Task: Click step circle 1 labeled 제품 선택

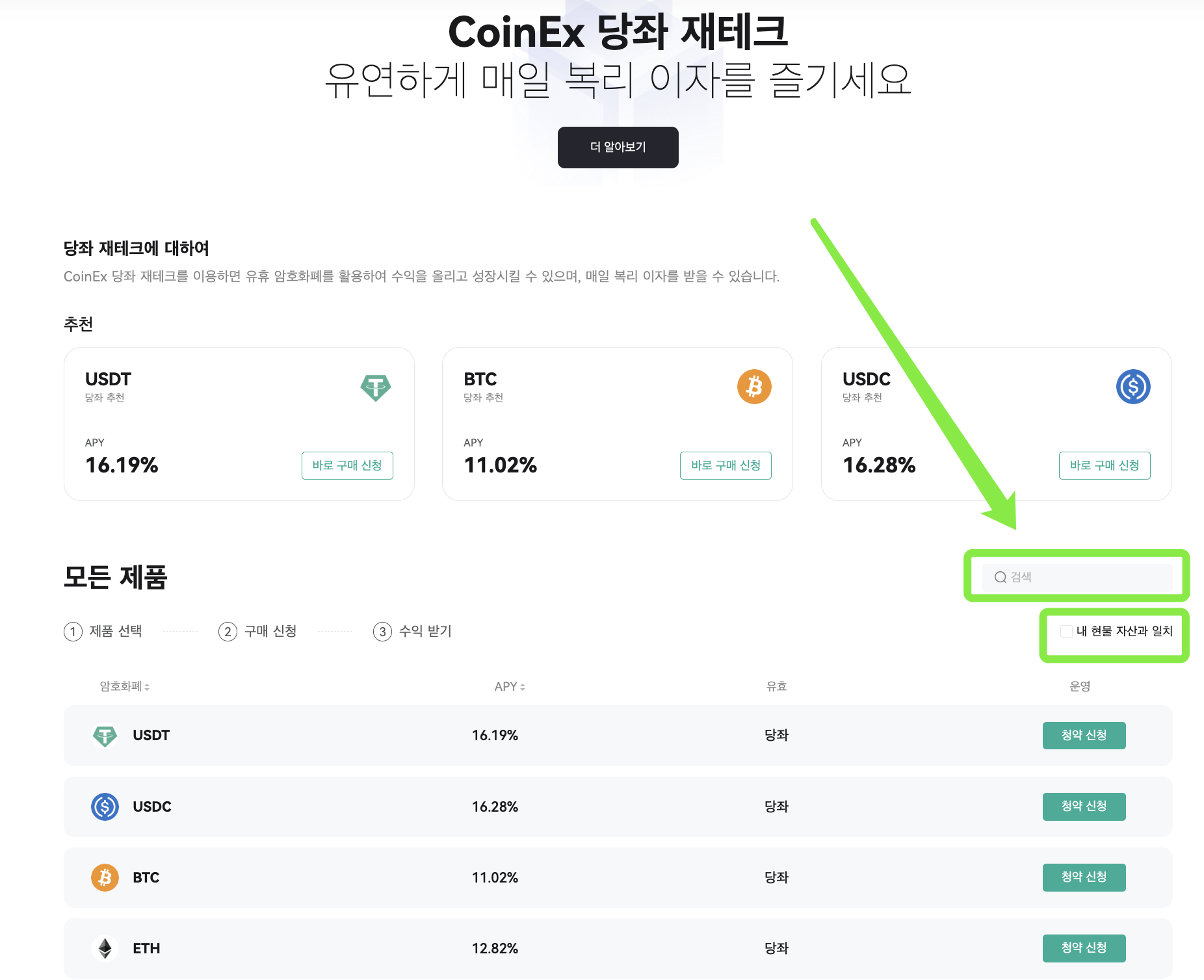Action: [x=73, y=631]
